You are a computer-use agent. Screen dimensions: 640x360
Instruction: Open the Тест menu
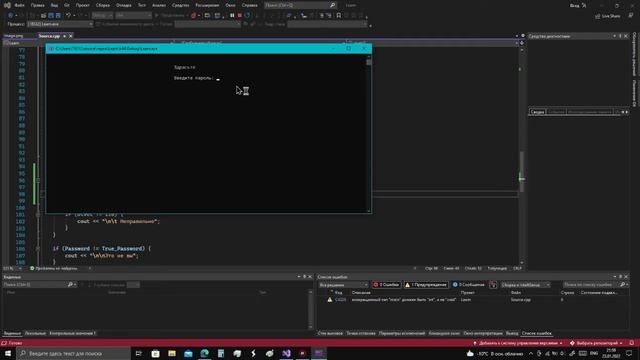click(x=142, y=5)
